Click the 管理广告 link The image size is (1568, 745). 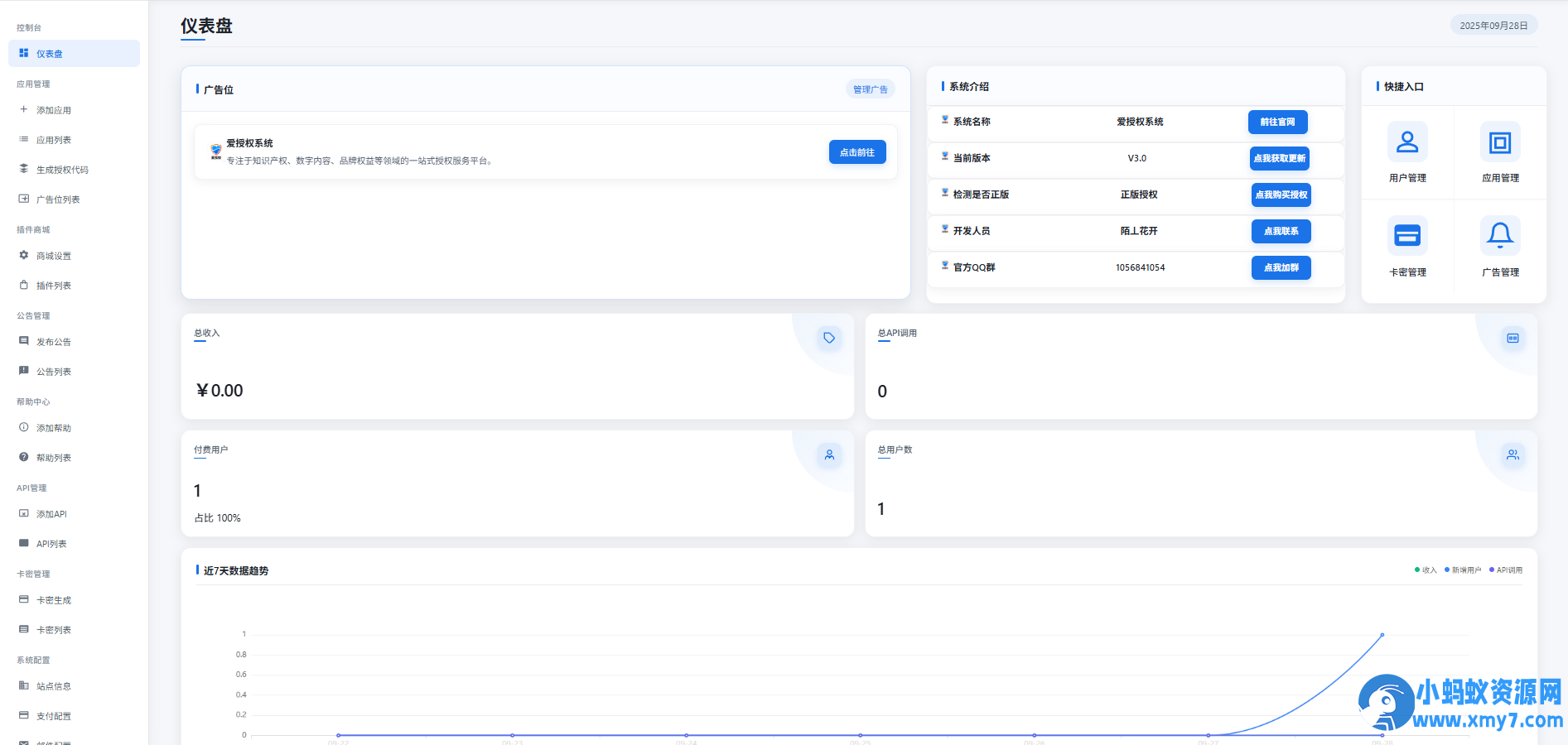(870, 89)
